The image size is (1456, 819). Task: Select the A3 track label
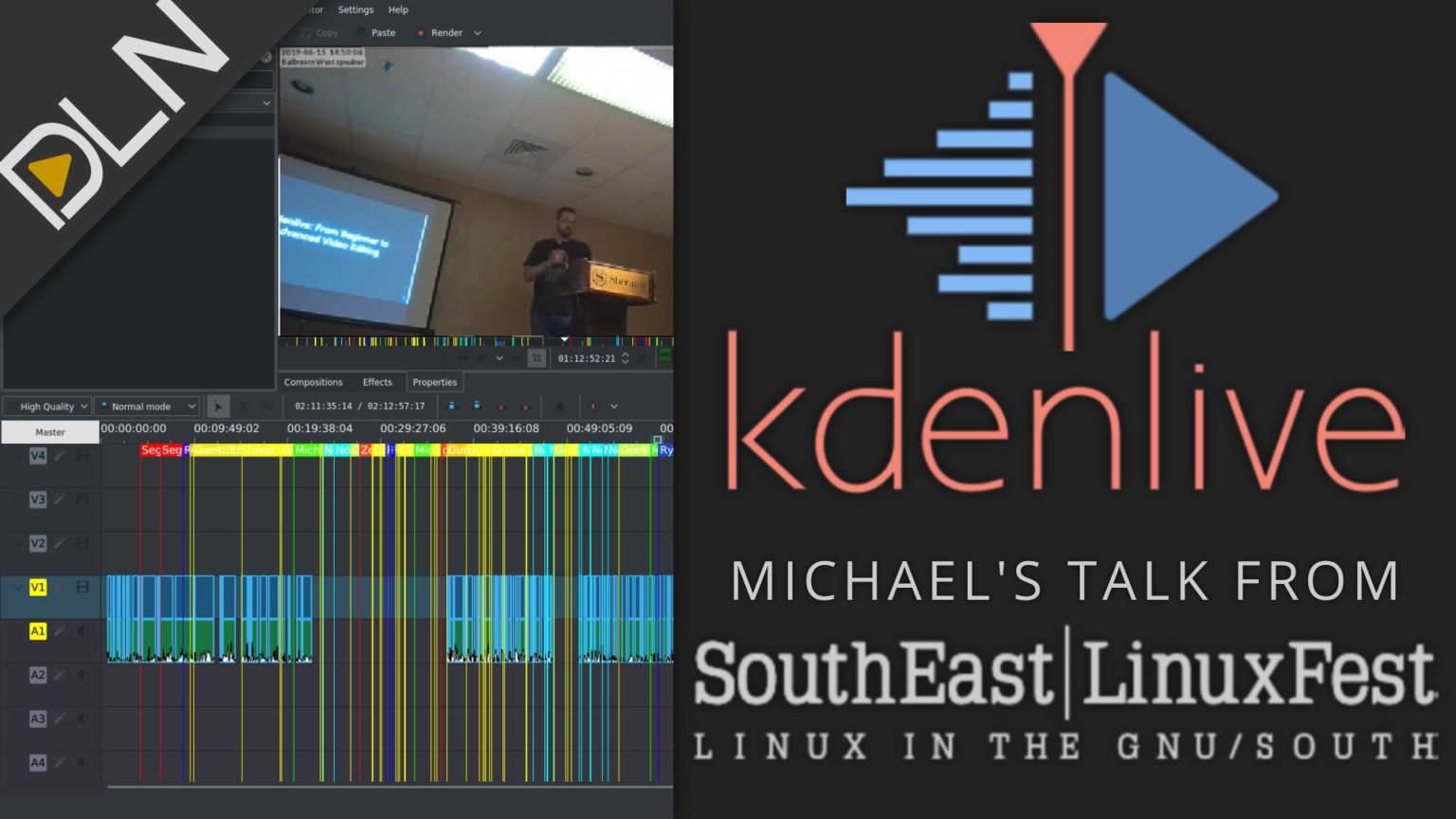pos(38,719)
